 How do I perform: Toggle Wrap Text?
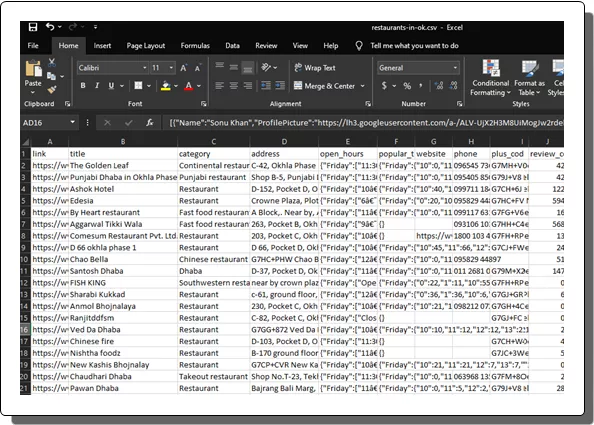coord(315,68)
